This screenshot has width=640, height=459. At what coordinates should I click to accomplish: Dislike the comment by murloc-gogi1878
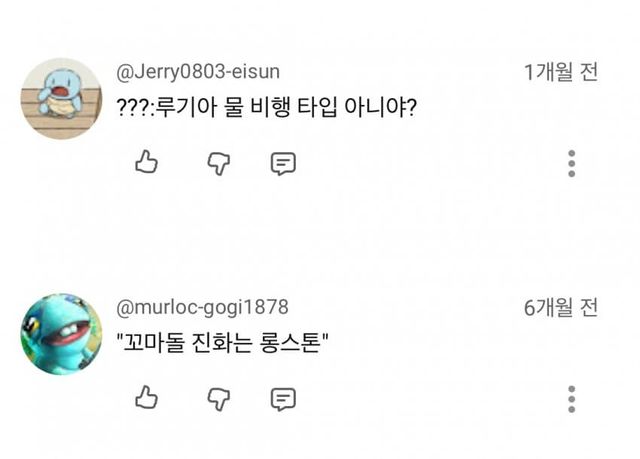[x=216, y=398]
